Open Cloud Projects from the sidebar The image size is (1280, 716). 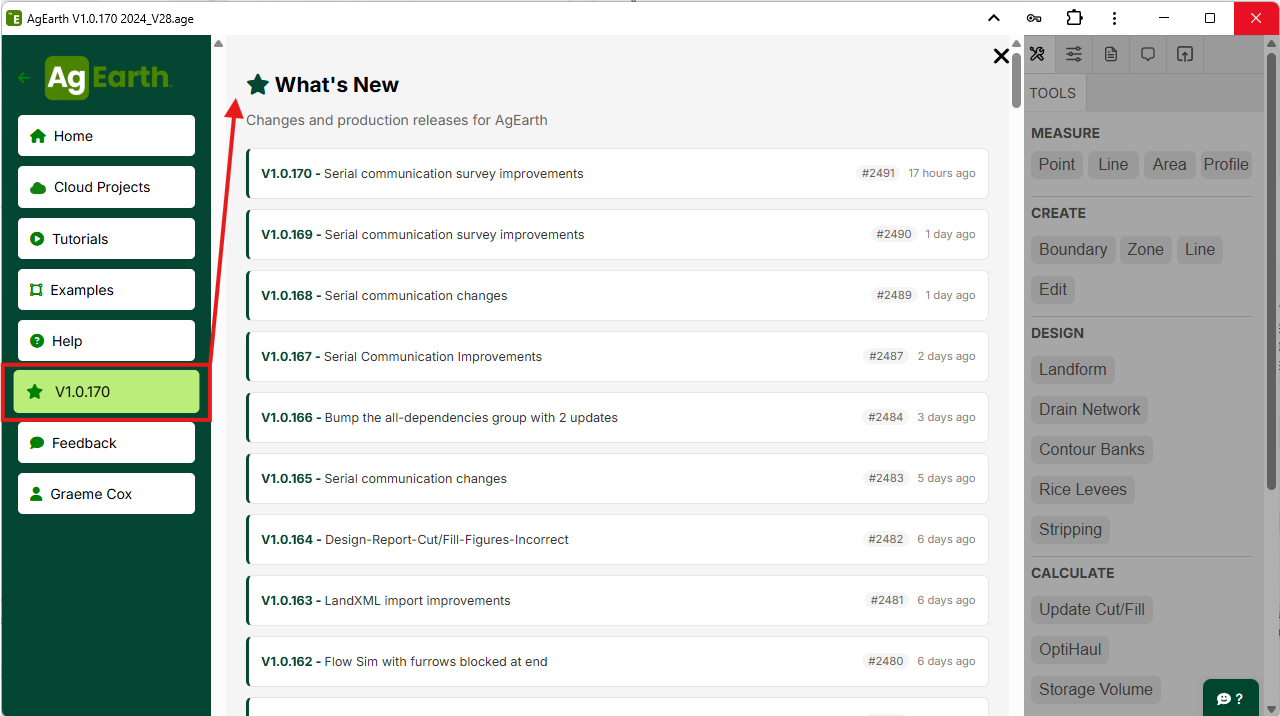pos(106,187)
